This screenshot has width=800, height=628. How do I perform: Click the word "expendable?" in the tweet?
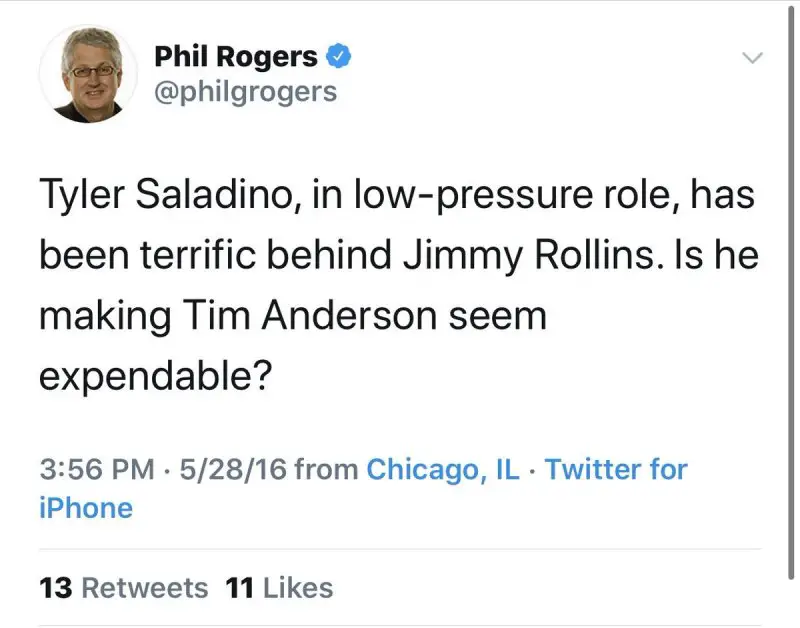pyautogui.click(x=156, y=377)
